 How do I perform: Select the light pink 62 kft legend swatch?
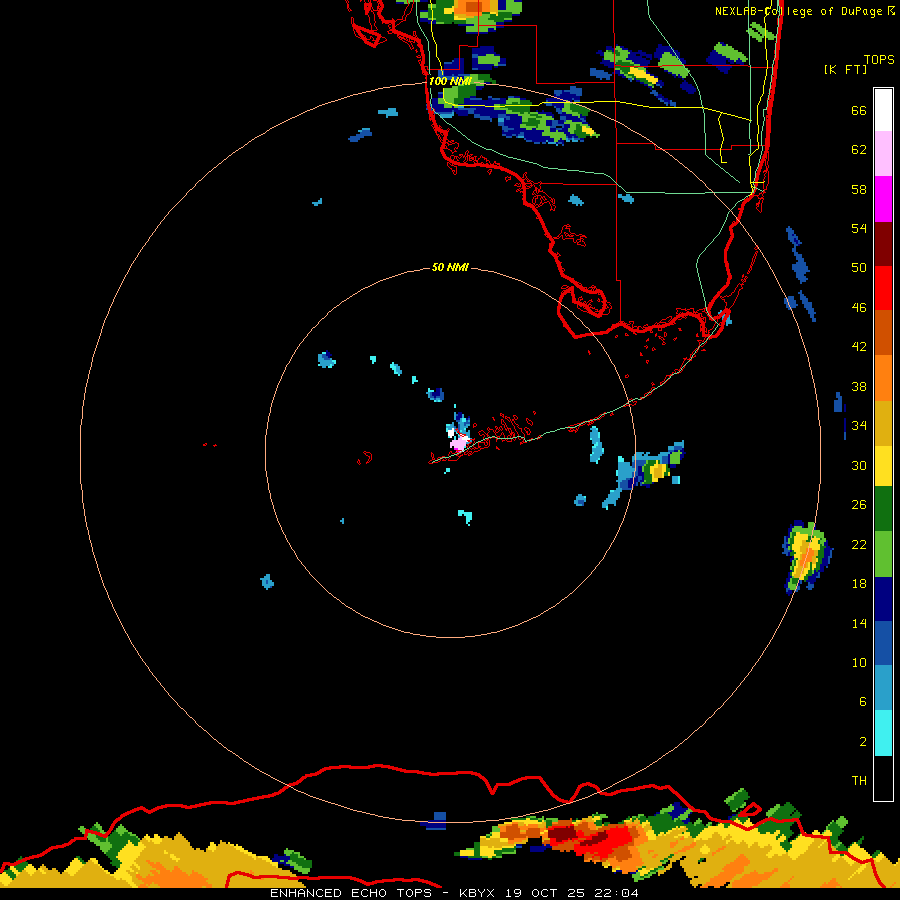(883, 154)
